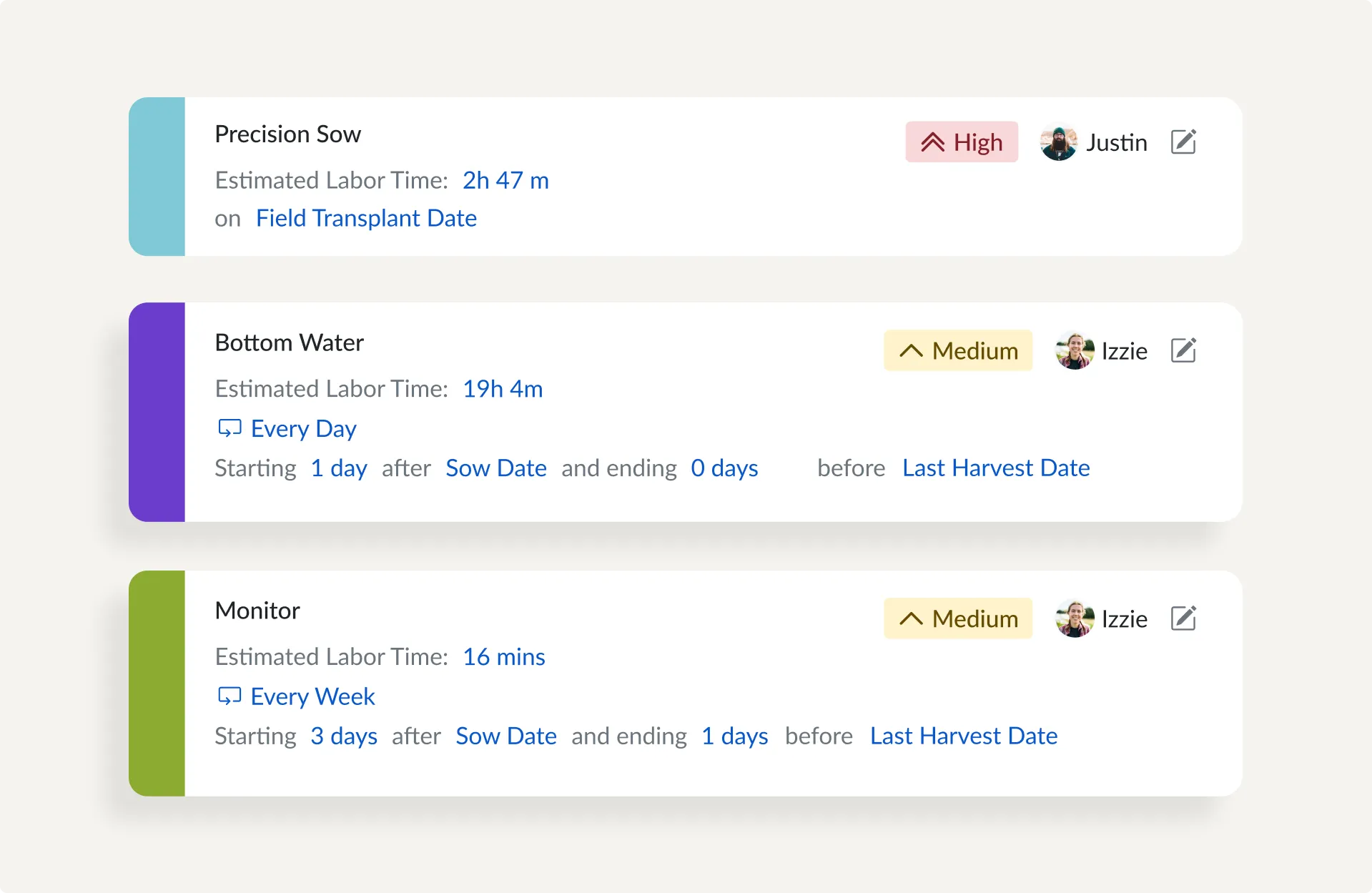
Task: Toggle the Medium priority badge on Bottom Water
Action: pos(958,350)
